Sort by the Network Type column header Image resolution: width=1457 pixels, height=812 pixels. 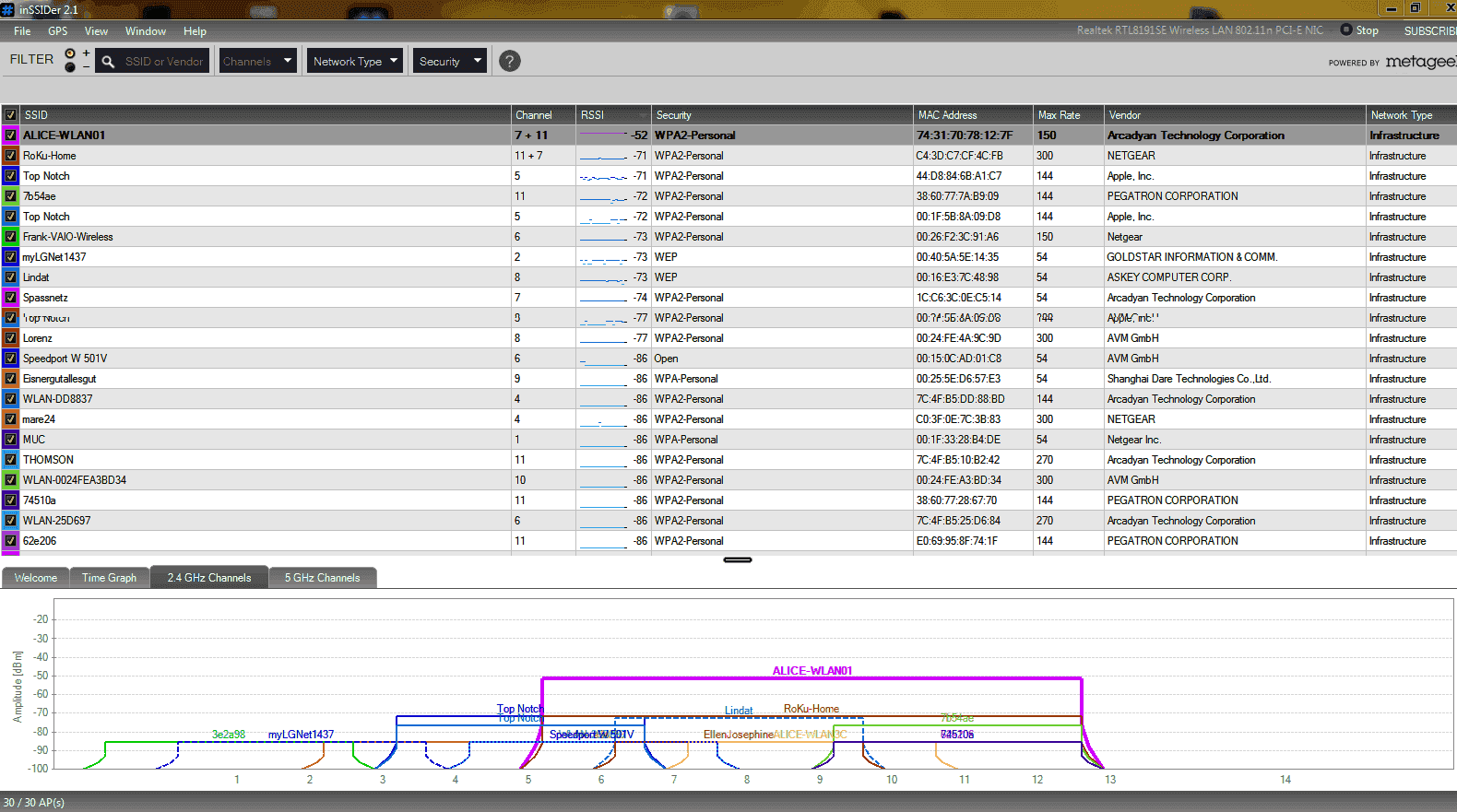1412,115
